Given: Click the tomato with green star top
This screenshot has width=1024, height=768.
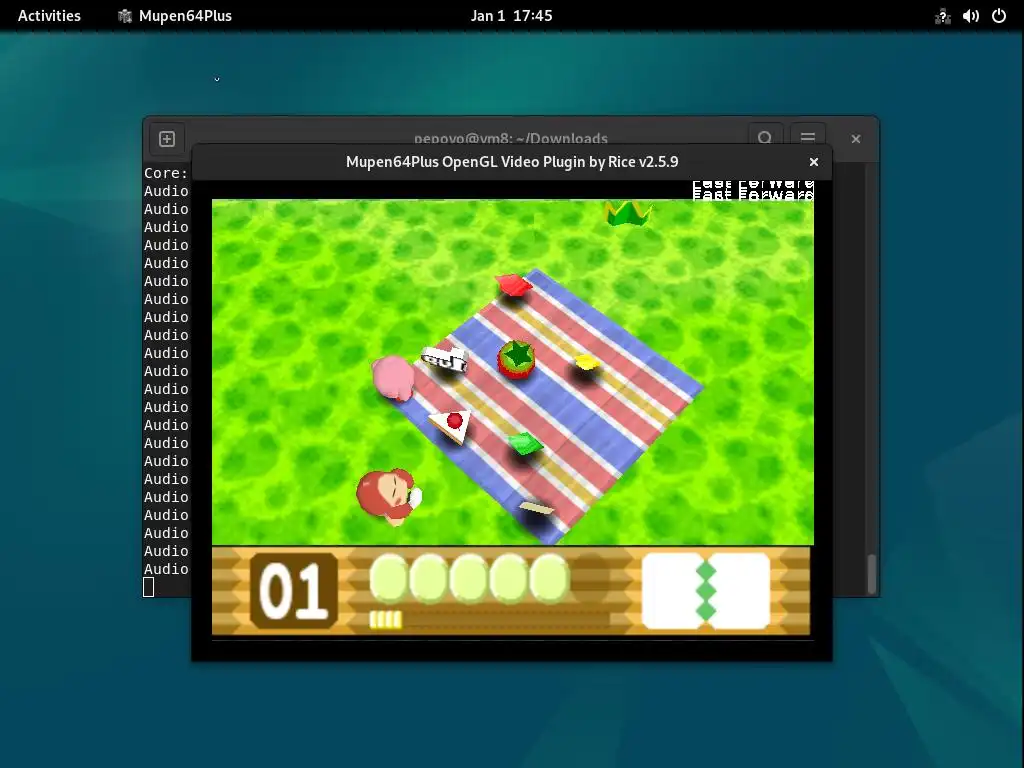Looking at the screenshot, I should click(x=516, y=359).
